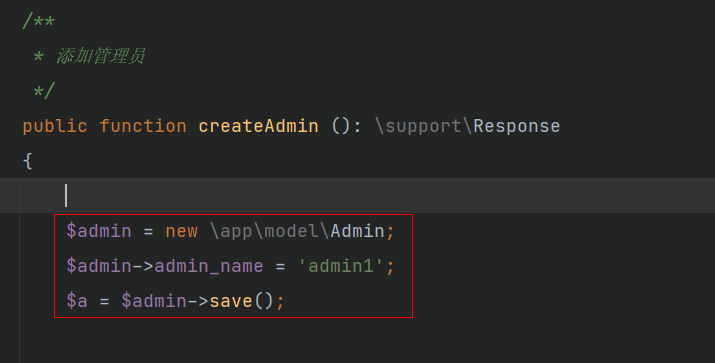Click the Response return type
This screenshot has width=715, height=363.
point(517,126)
